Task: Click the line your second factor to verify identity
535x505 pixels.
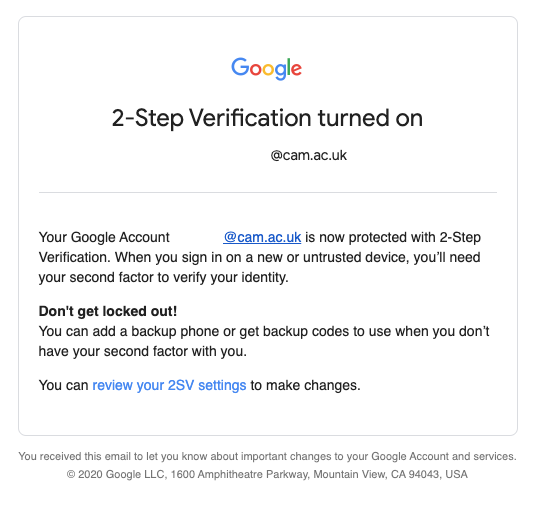Action: point(163,277)
